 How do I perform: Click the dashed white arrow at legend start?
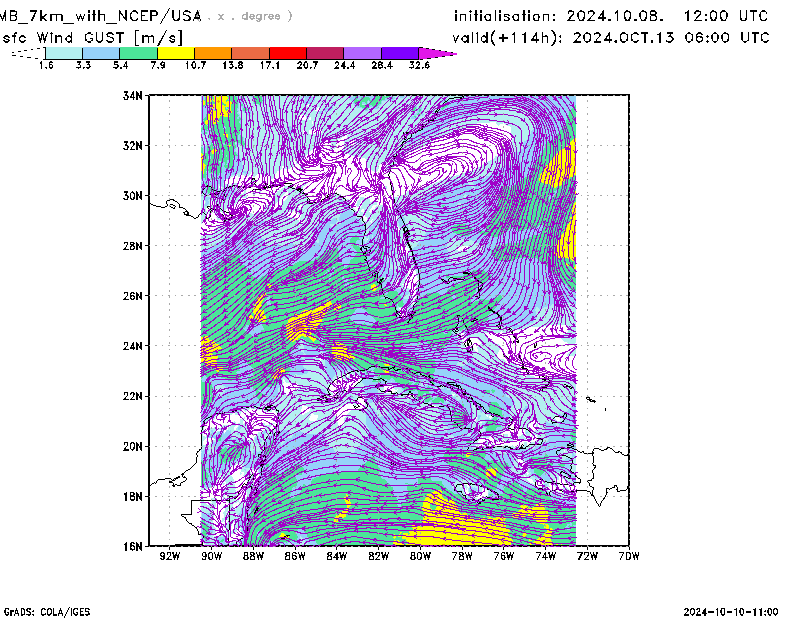click(28, 53)
